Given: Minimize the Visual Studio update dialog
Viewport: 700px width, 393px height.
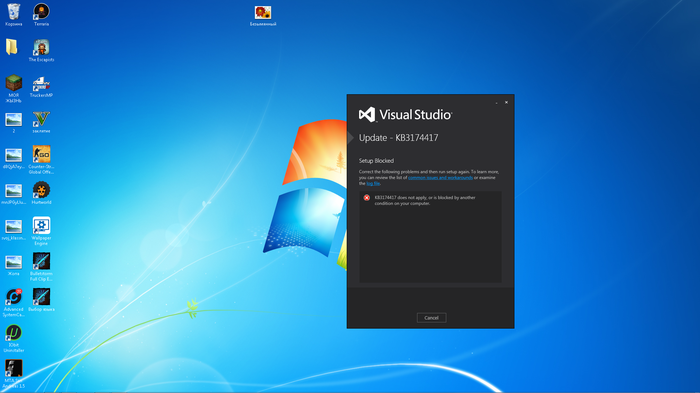Looking at the screenshot, I should pyautogui.click(x=496, y=103).
